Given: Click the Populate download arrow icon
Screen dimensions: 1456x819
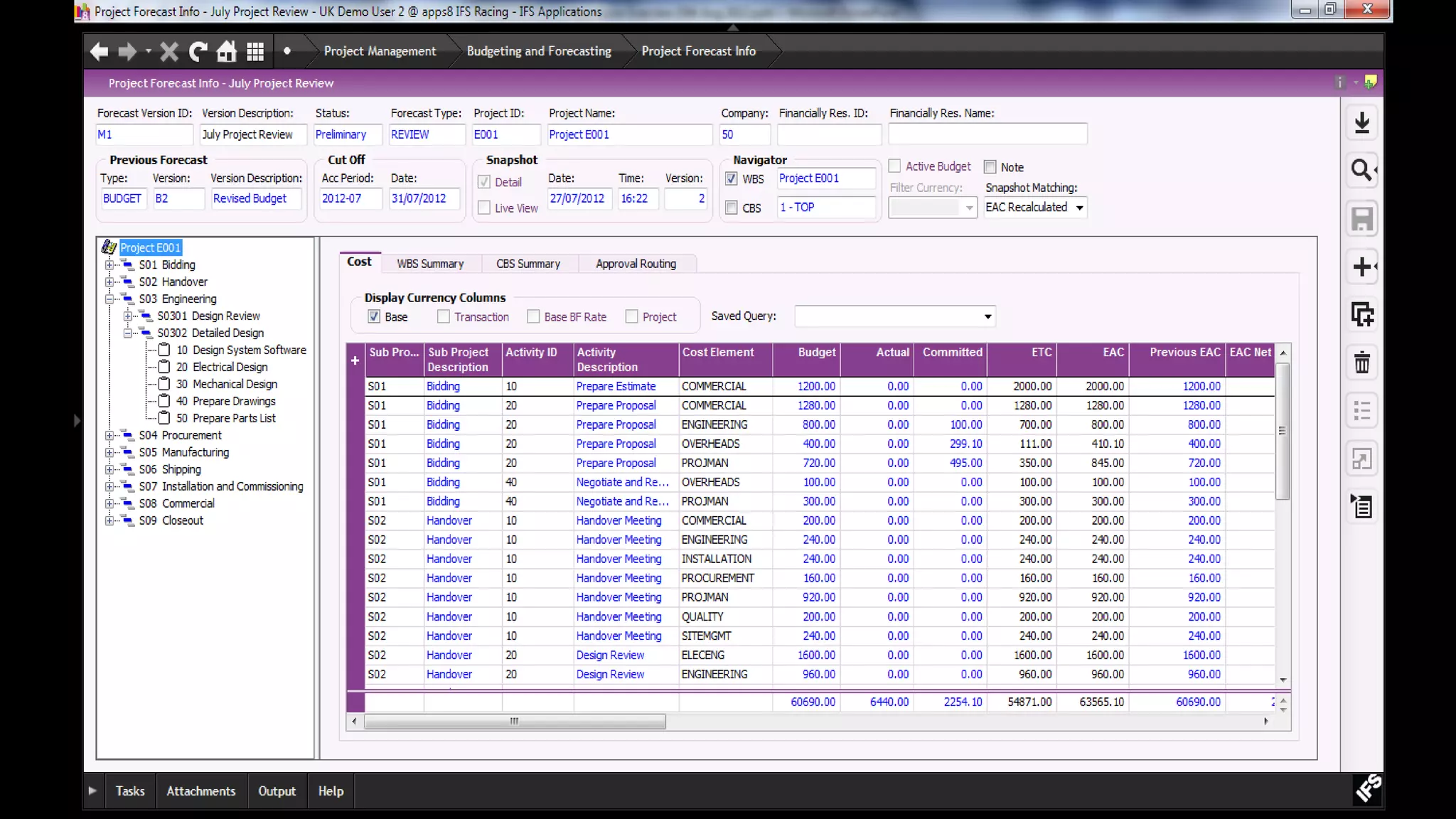Looking at the screenshot, I should (1361, 122).
